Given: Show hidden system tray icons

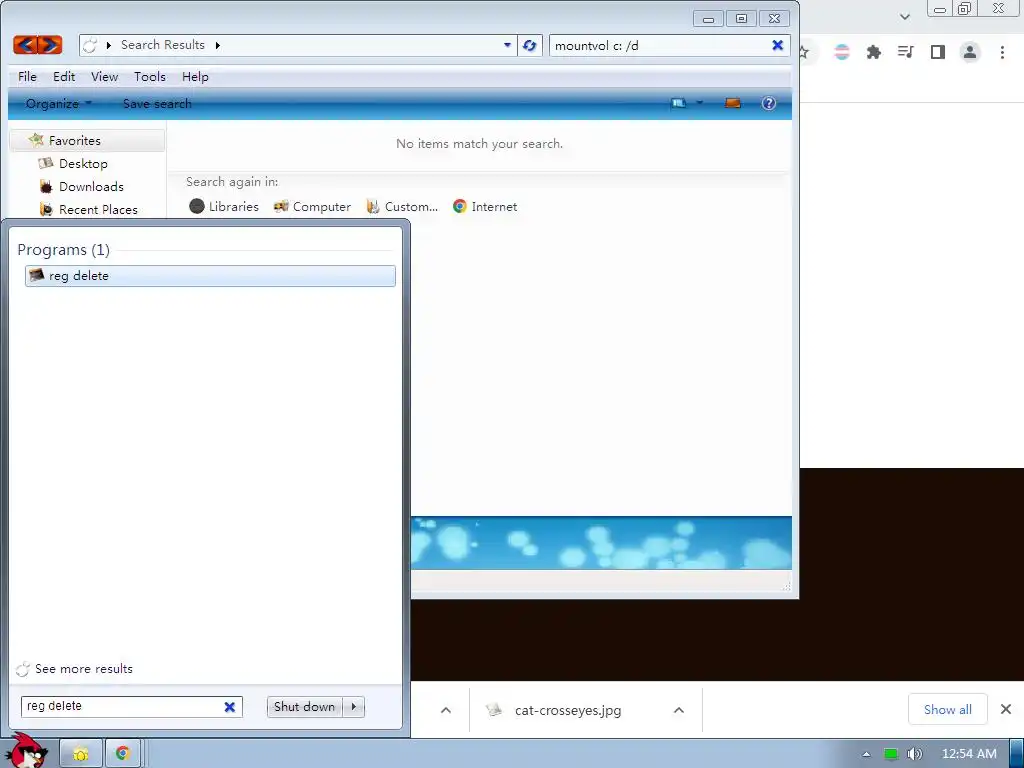Looking at the screenshot, I should click(x=866, y=754).
